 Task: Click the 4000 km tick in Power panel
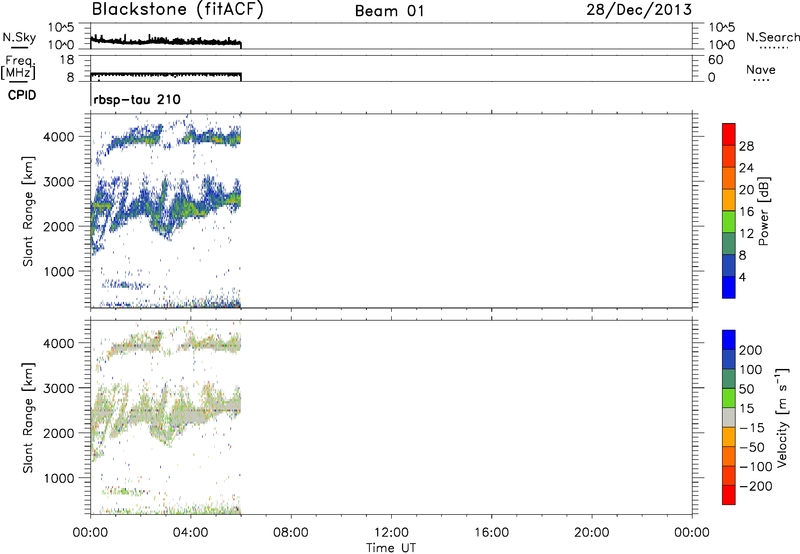point(59,137)
